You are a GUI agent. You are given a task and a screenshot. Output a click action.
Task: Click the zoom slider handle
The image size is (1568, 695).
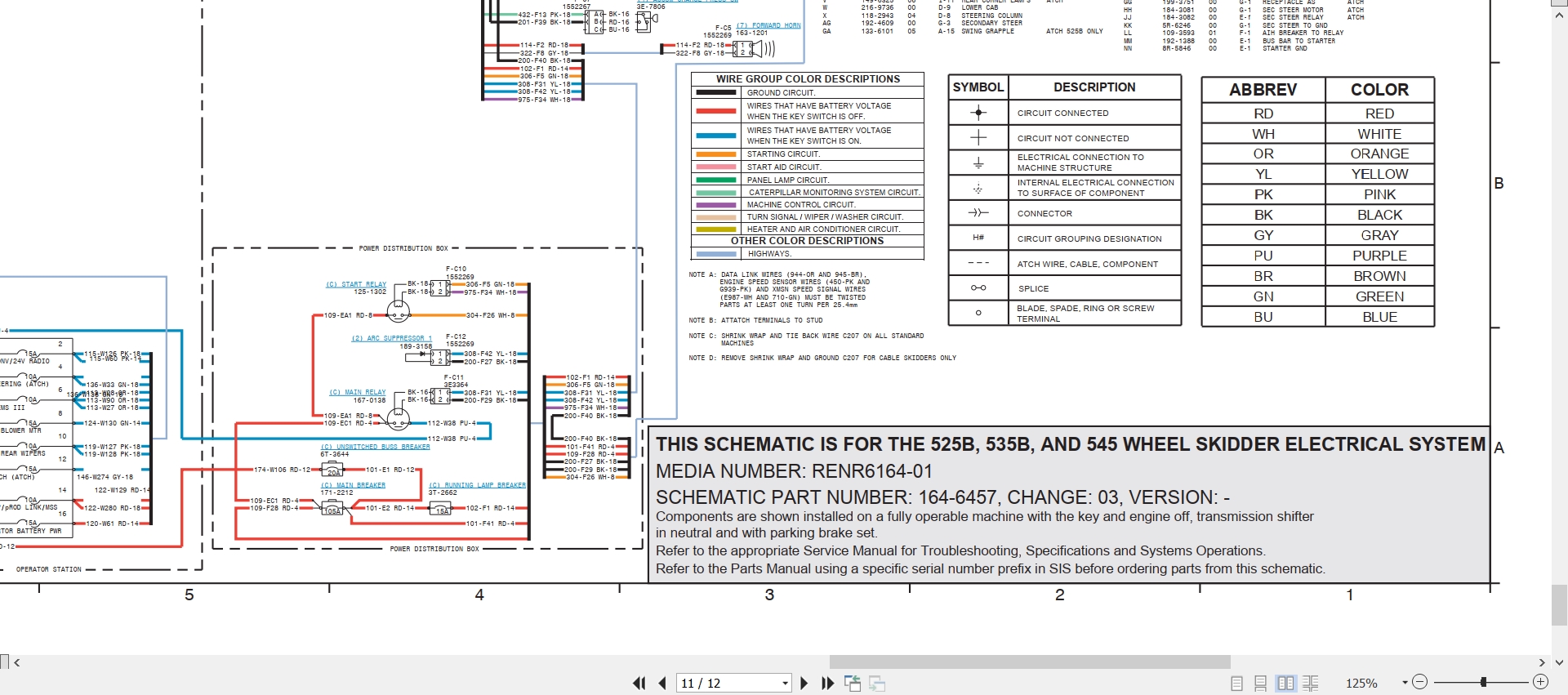pyautogui.click(x=1483, y=682)
